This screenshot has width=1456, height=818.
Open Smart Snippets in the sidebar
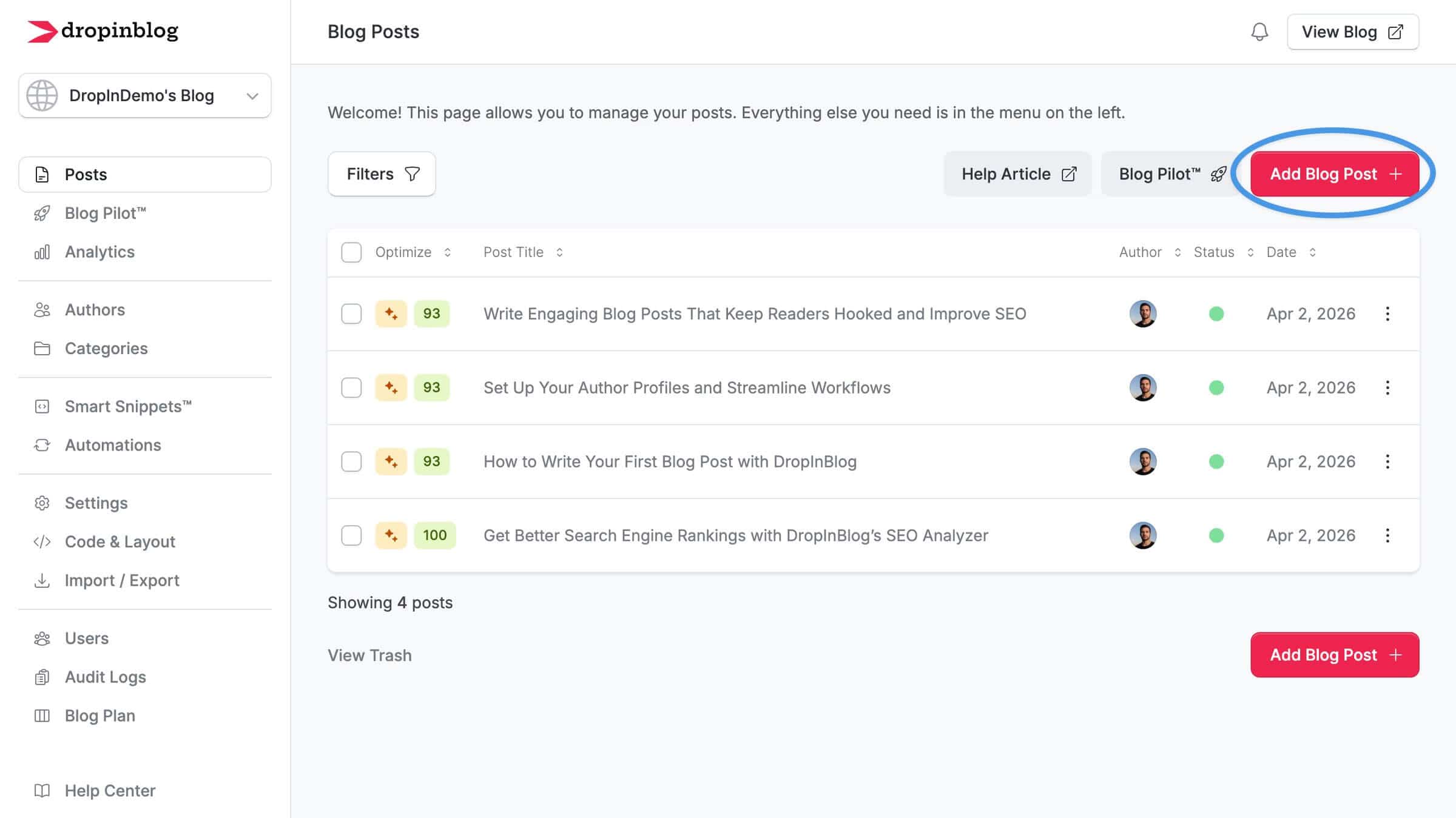coord(128,407)
